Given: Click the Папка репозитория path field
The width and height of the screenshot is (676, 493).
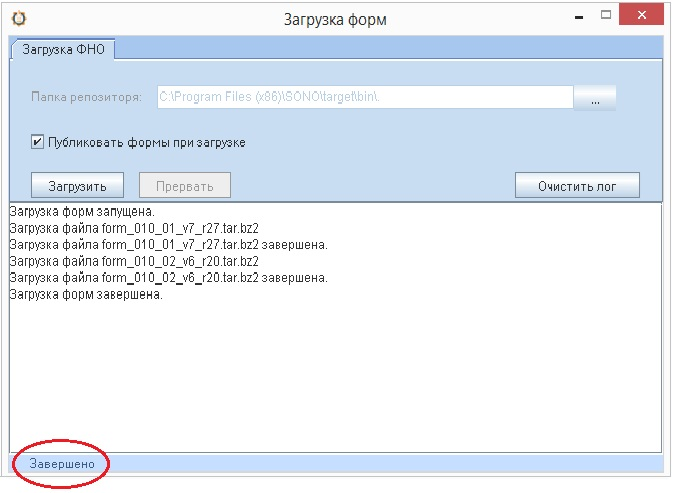Looking at the screenshot, I should pyautogui.click(x=365, y=97).
